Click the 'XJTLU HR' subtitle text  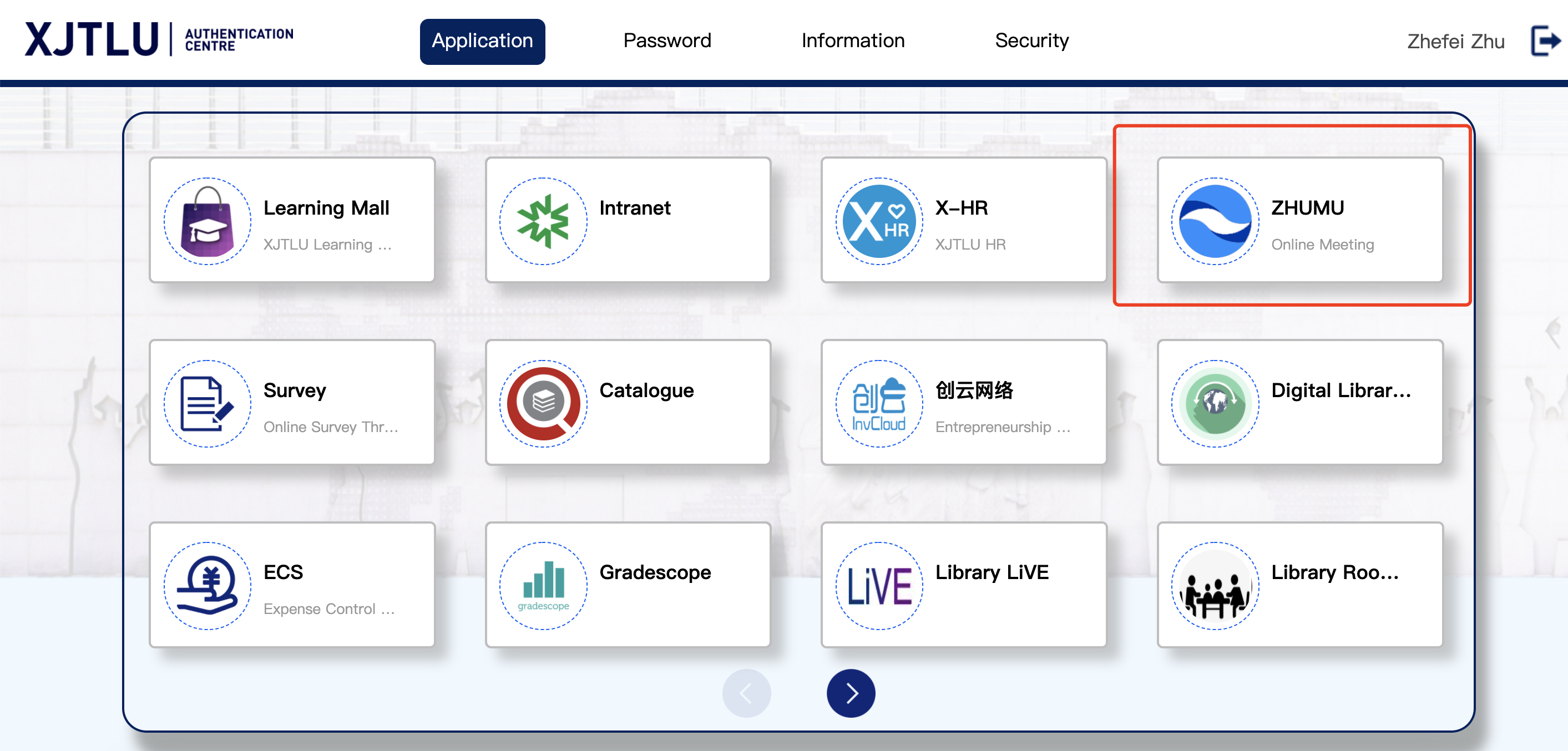click(x=970, y=245)
